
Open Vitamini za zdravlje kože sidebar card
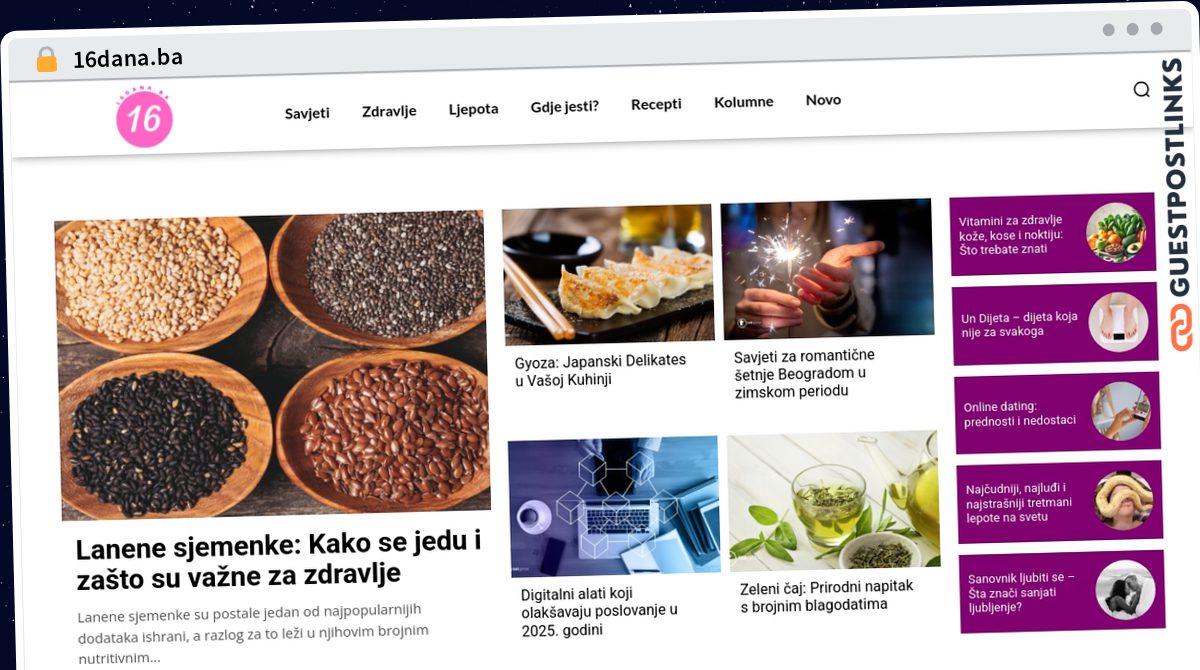pos(1053,234)
